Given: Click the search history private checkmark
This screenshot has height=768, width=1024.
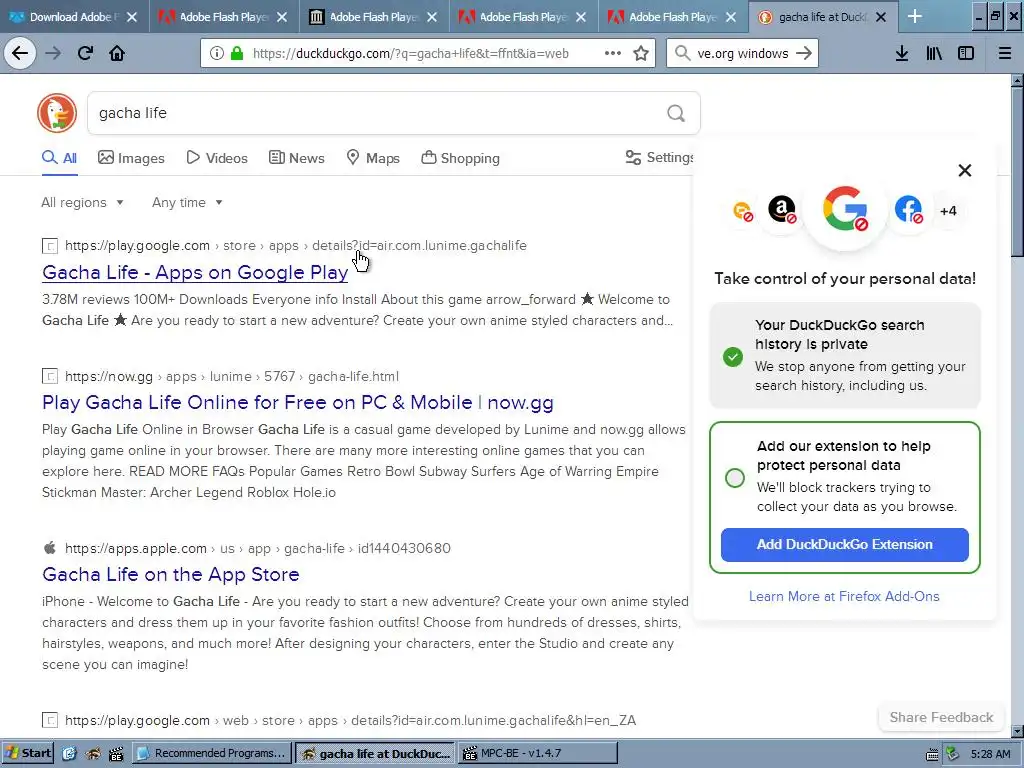Looking at the screenshot, I should pos(733,357).
